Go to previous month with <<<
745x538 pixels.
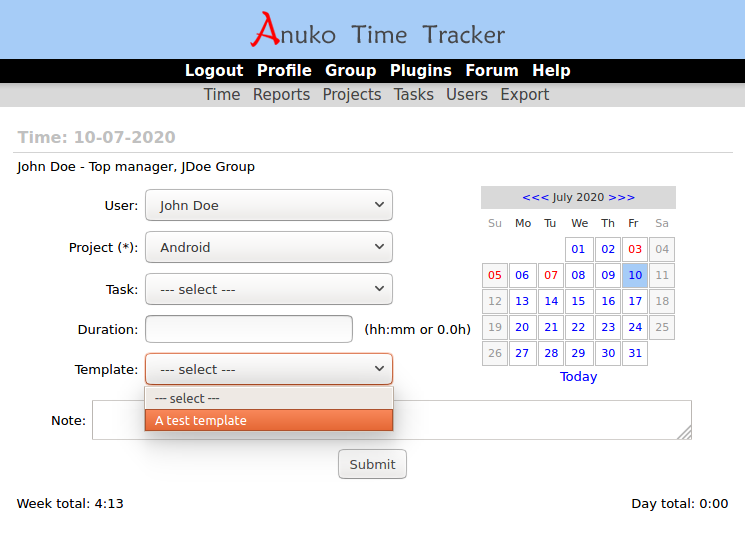coord(535,197)
